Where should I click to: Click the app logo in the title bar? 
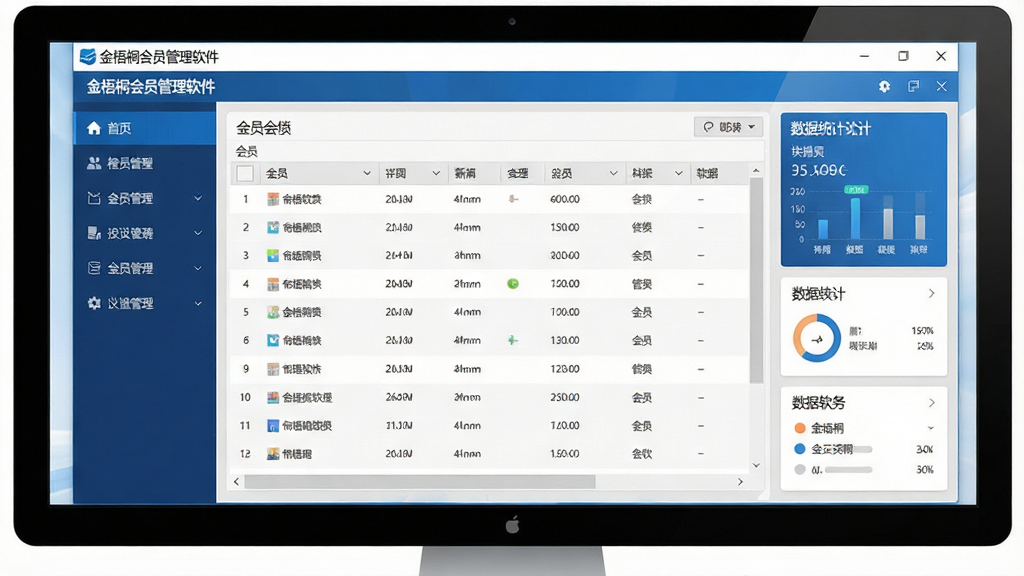pyautogui.click(x=88, y=57)
